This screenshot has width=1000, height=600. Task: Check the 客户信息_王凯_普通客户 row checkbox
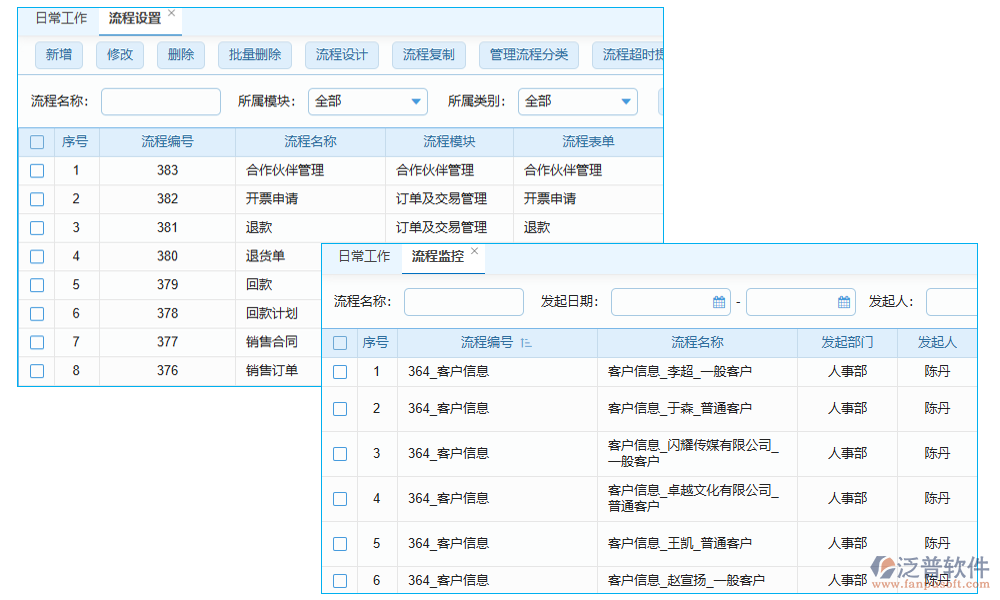(x=340, y=543)
